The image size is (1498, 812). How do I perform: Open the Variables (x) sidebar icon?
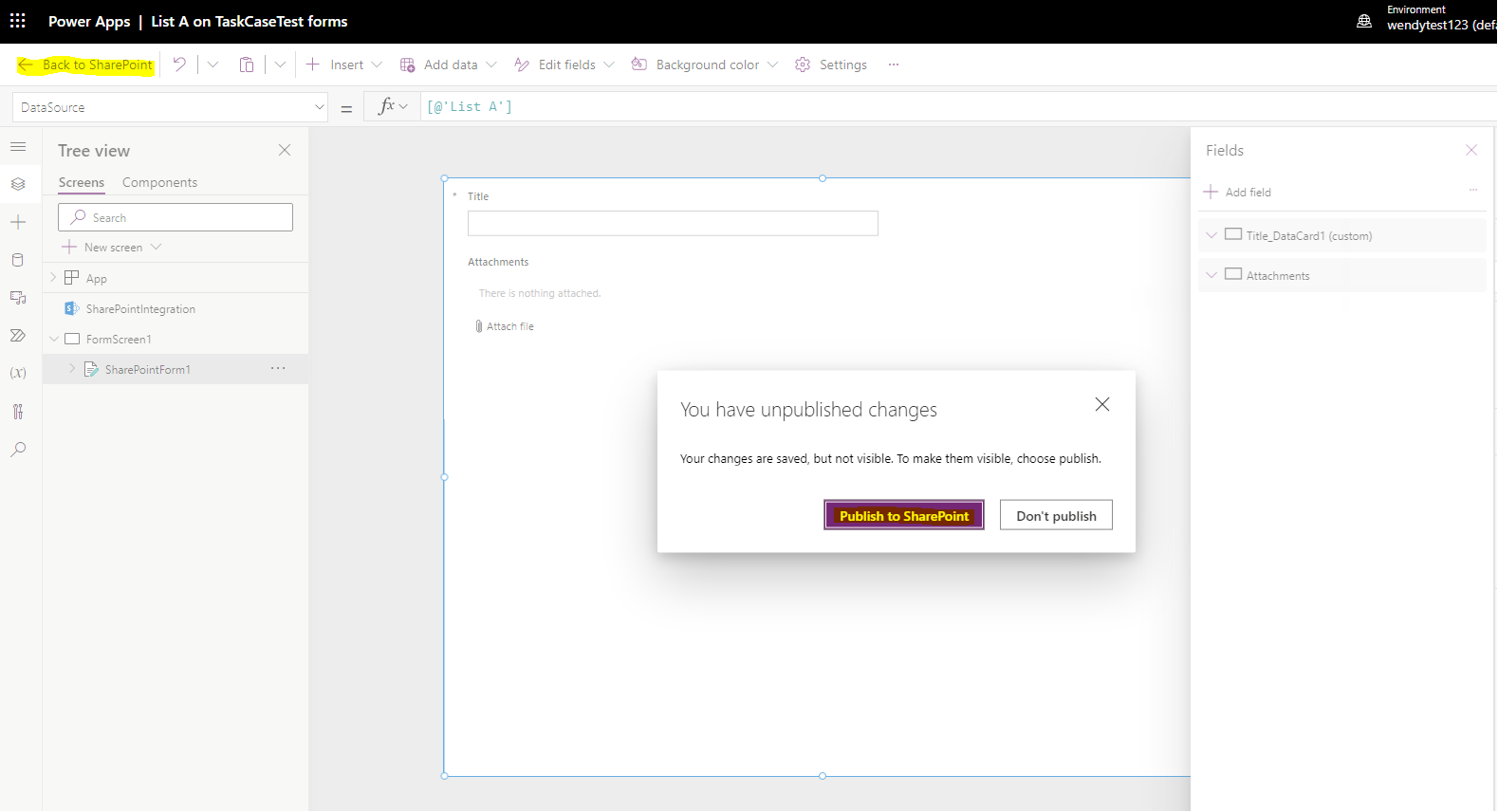click(18, 373)
